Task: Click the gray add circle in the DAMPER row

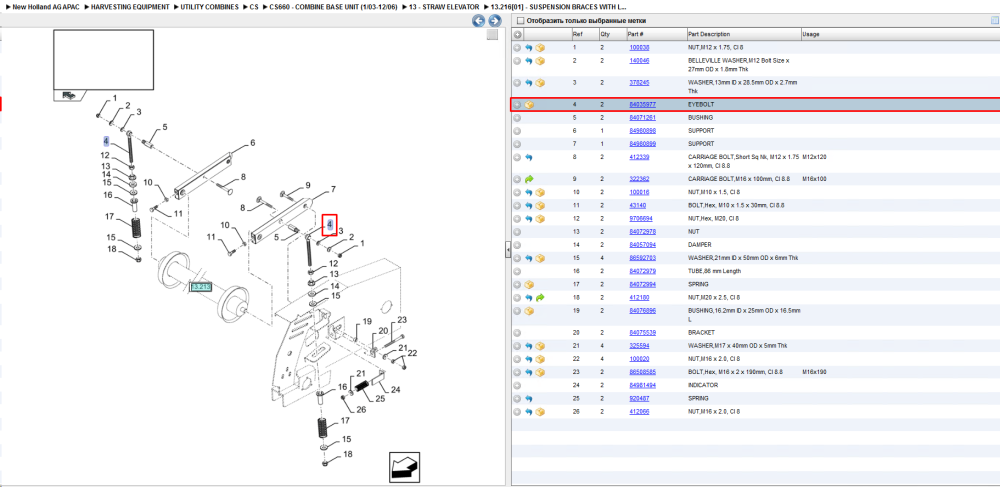Action: [517, 245]
